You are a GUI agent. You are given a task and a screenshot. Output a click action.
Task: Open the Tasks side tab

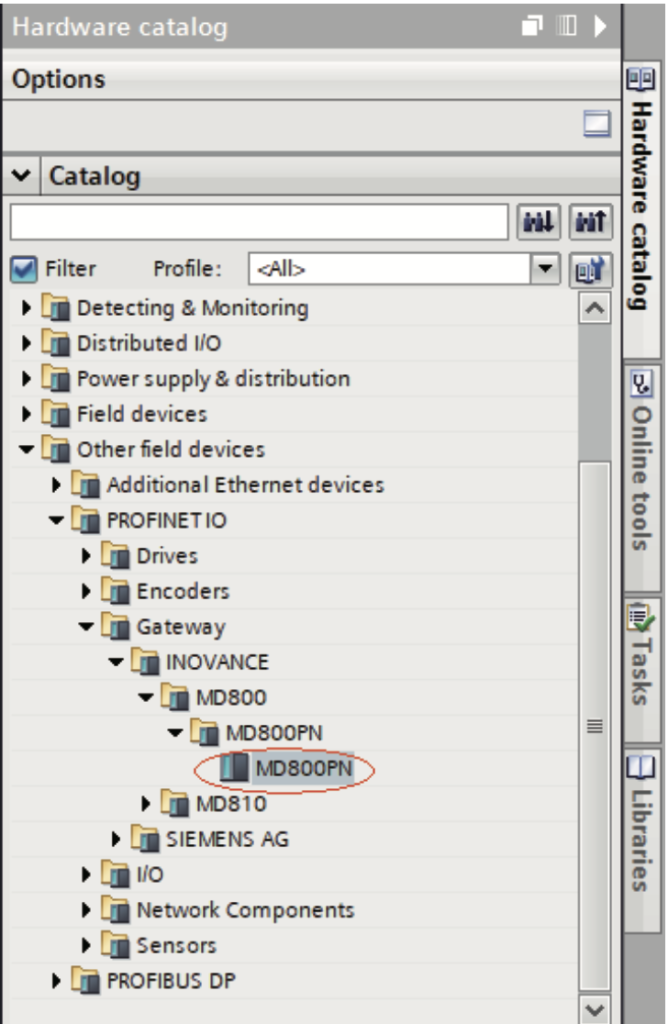641,654
